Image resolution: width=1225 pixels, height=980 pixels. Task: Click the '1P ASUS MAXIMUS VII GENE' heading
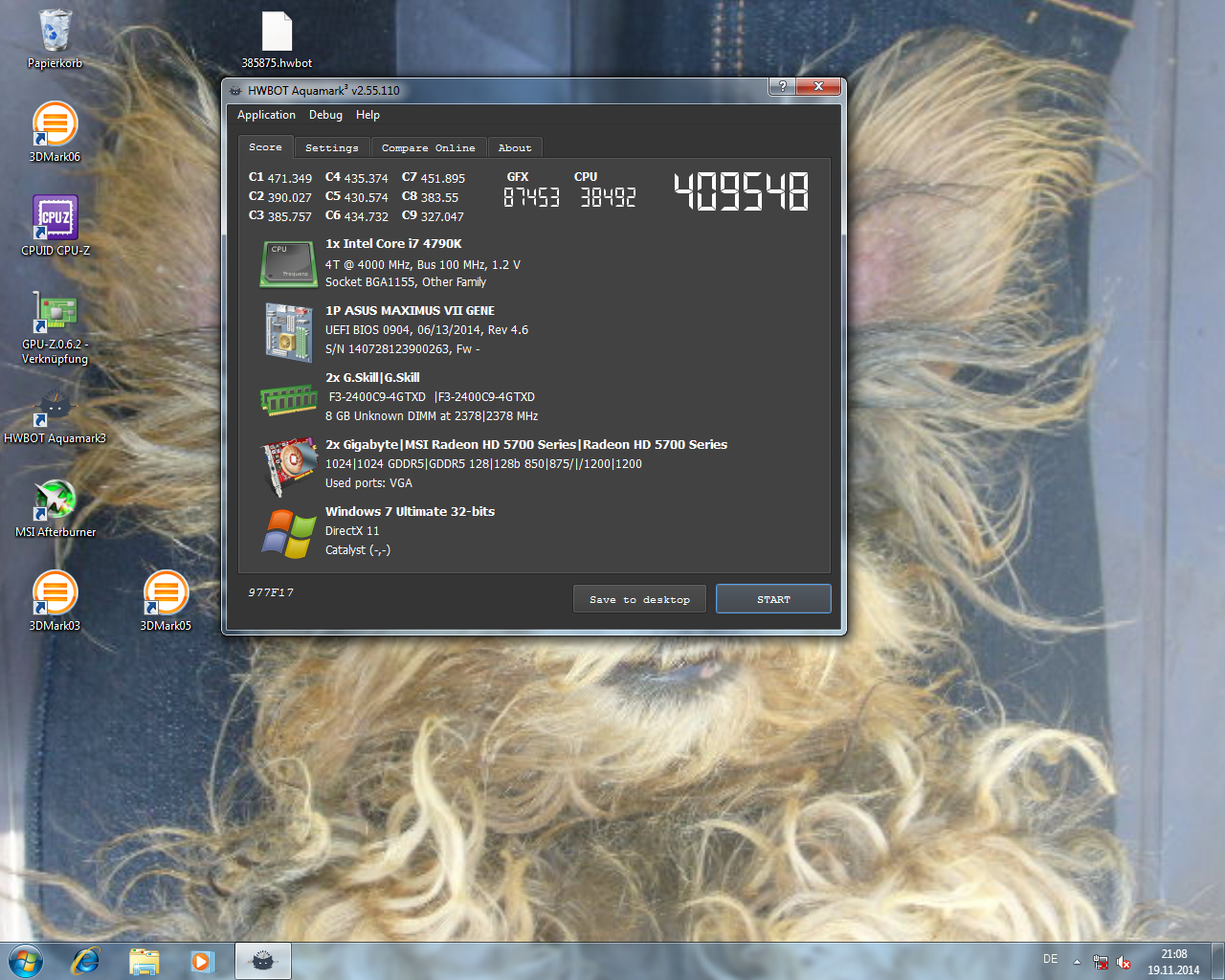click(x=410, y=311)
